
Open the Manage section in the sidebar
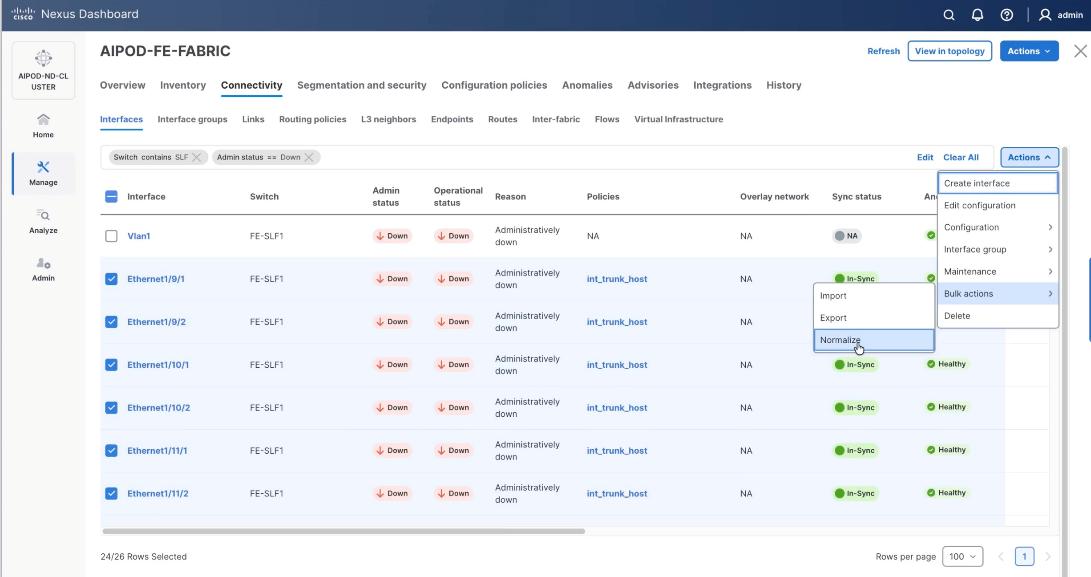42,171
